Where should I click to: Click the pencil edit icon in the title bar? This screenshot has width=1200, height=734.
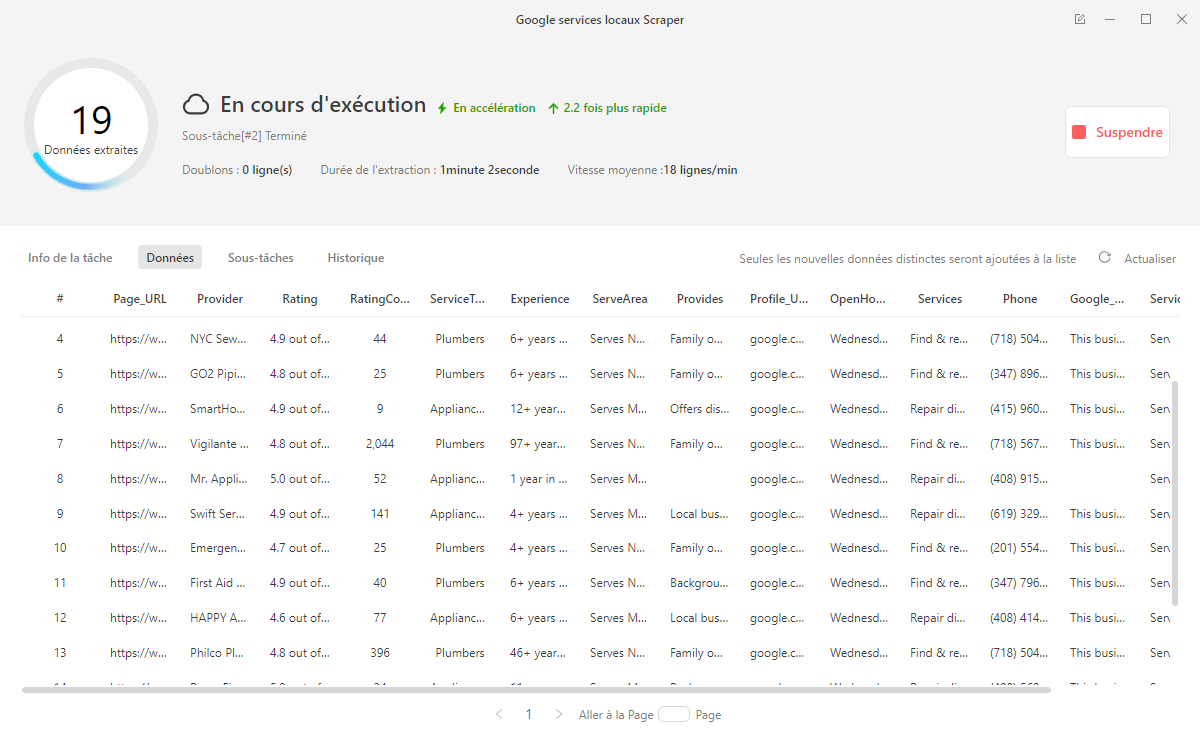click(x=1080, y=18)
